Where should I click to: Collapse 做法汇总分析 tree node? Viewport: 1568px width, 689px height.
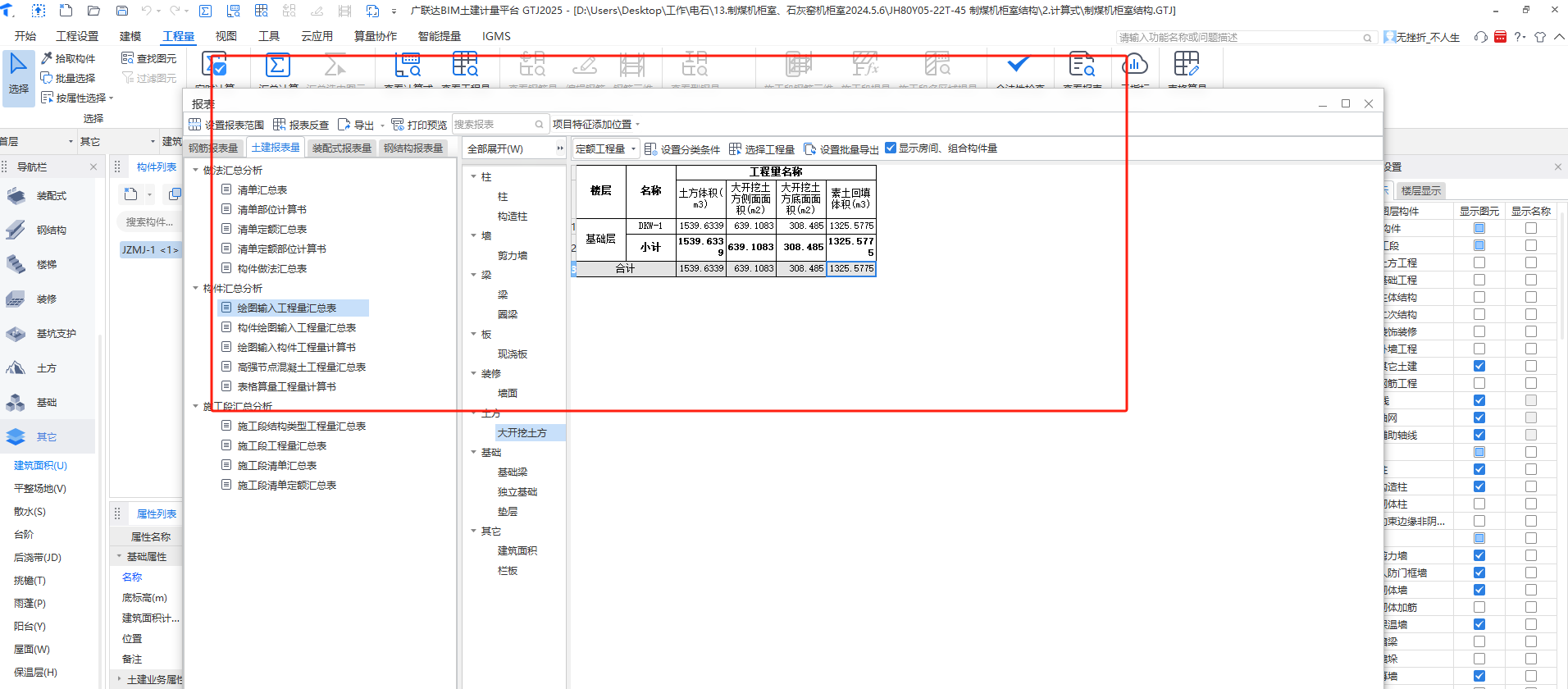[195, 171]
